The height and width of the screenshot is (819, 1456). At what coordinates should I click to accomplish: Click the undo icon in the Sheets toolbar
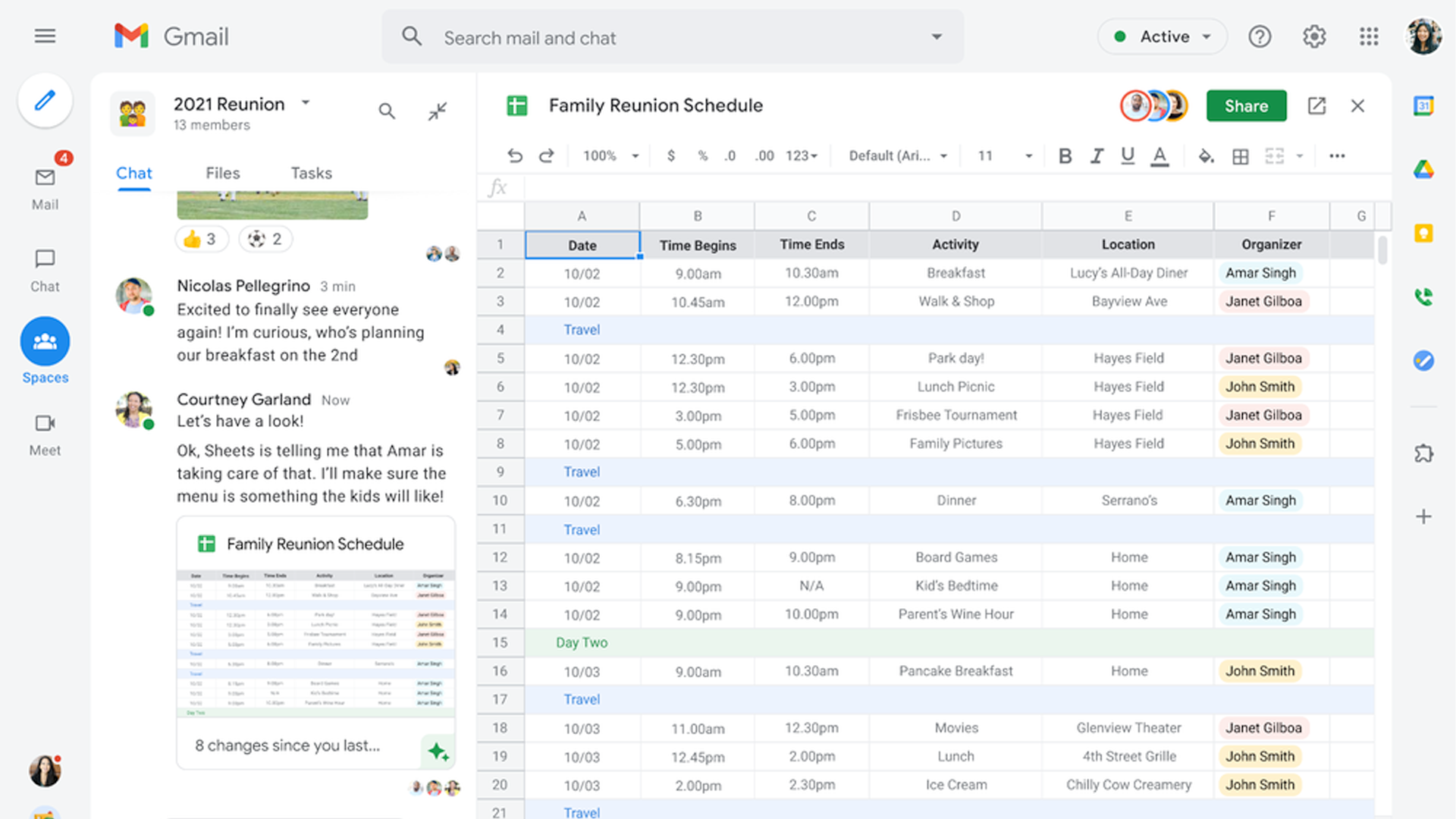pyautogui.click(x=515, y=156)
